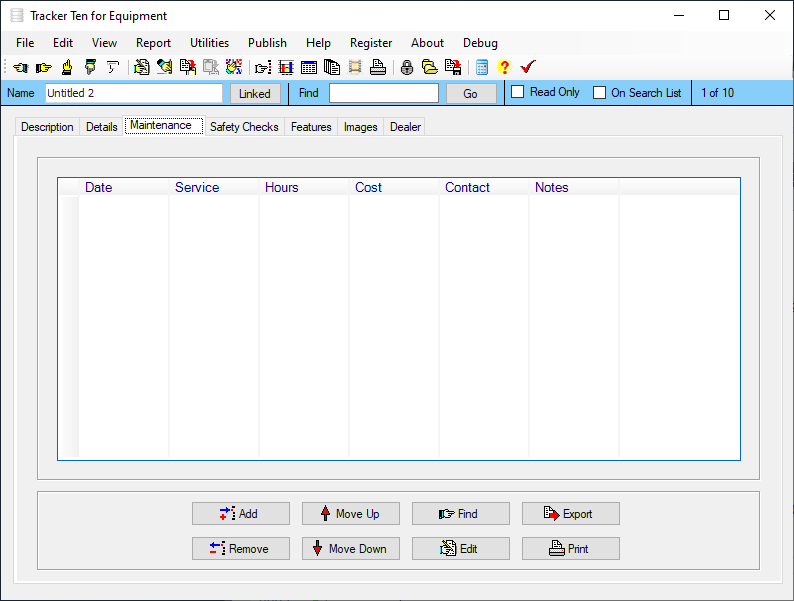794x601 pixels.
Task: Open the File menu
Action: point(25,43)
